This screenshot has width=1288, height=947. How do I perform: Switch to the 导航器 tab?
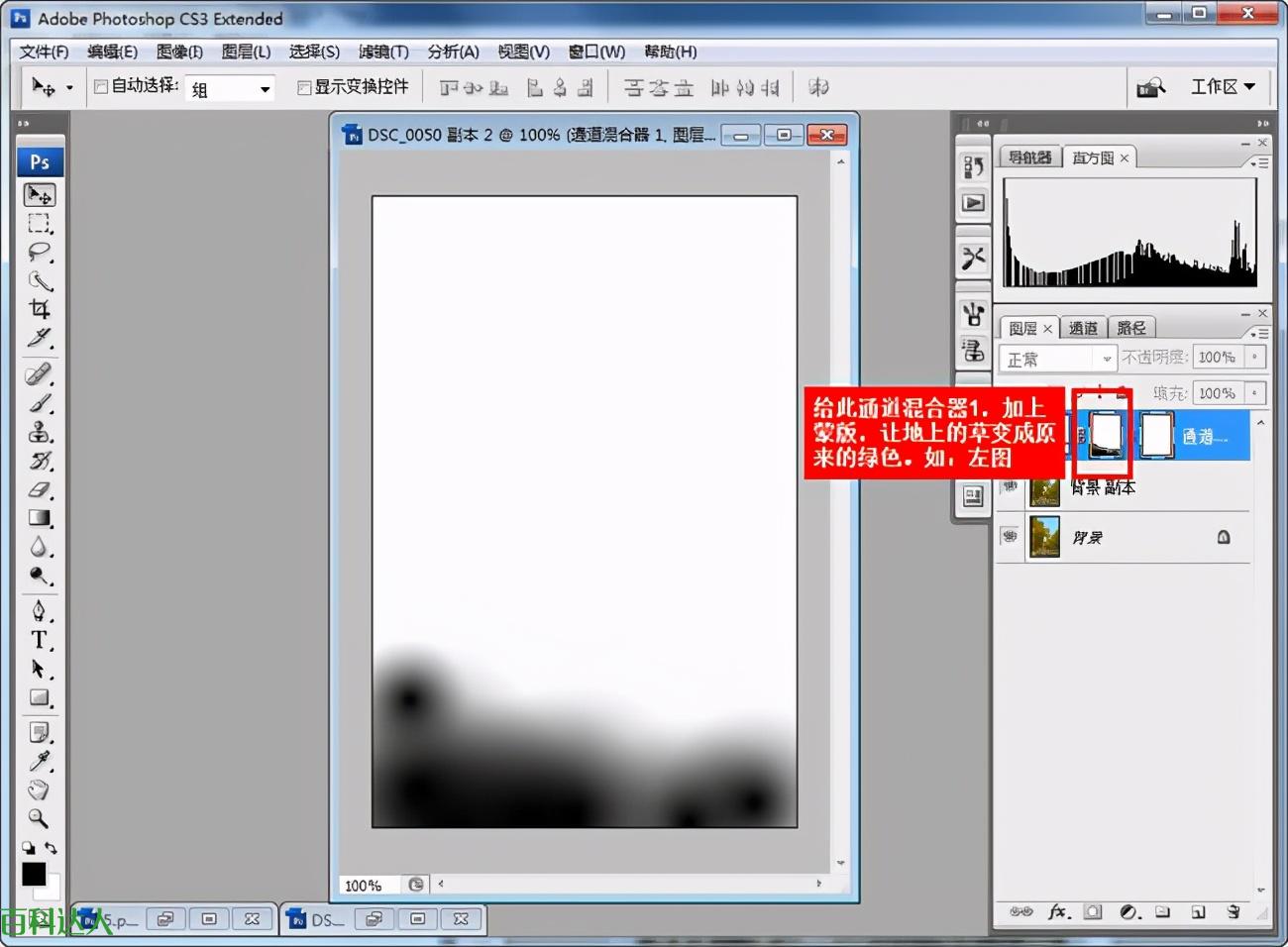tap(1029, 158)
